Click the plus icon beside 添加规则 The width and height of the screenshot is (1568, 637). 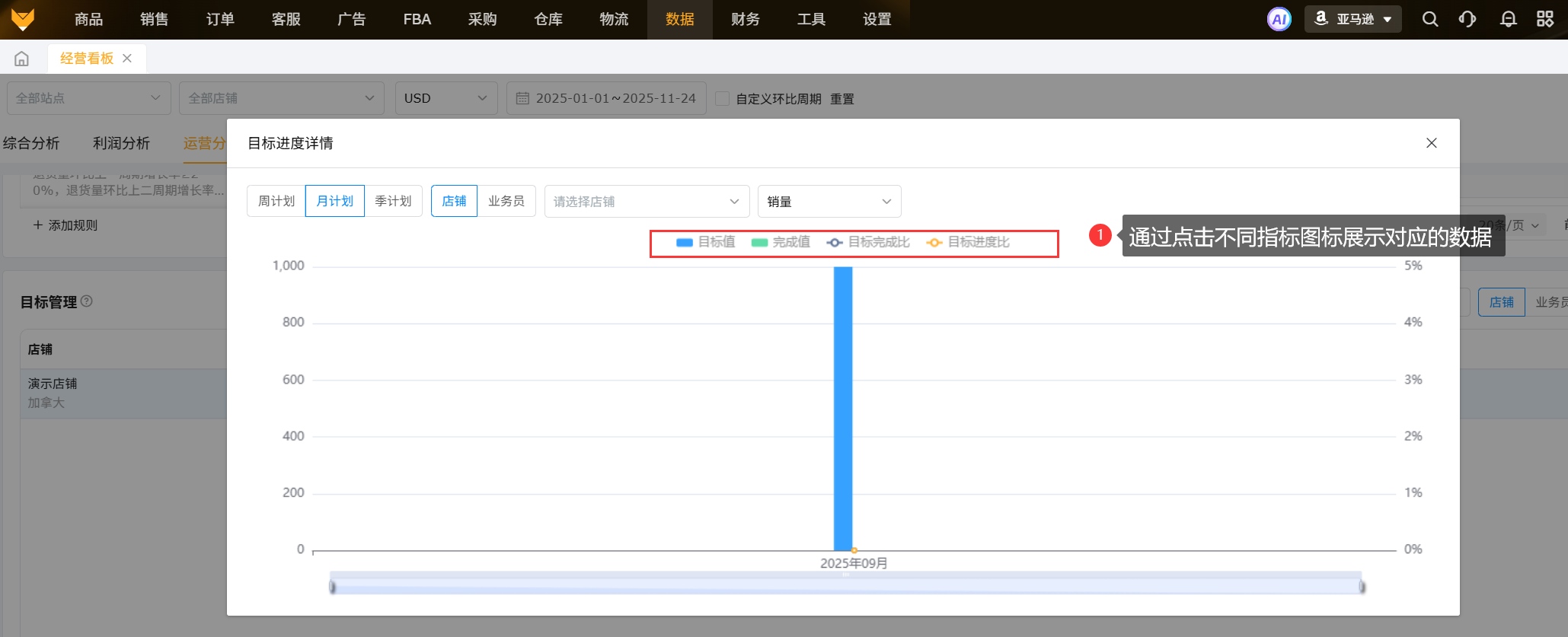point(38,225)
